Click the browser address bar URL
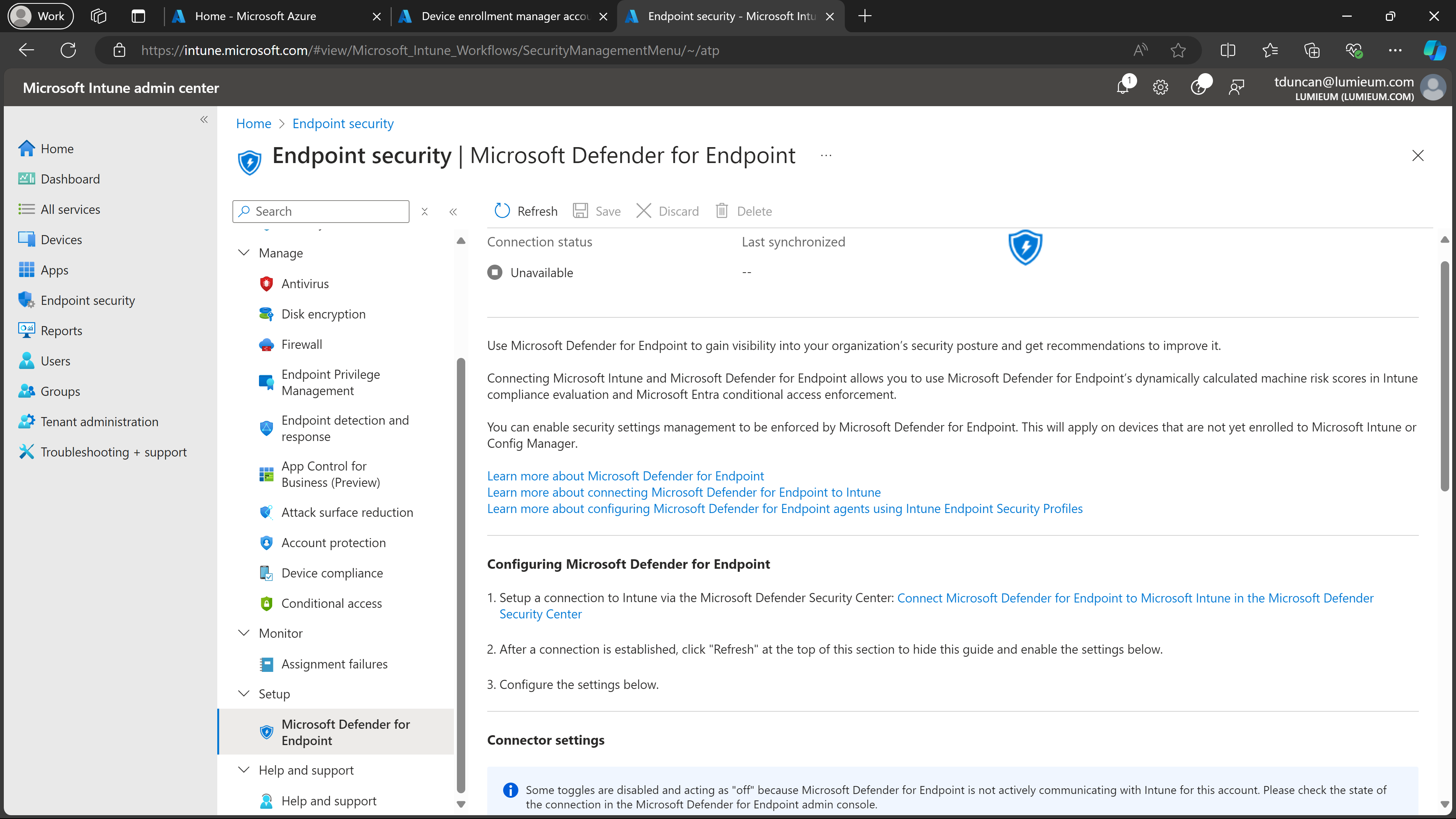 (430, 50)
